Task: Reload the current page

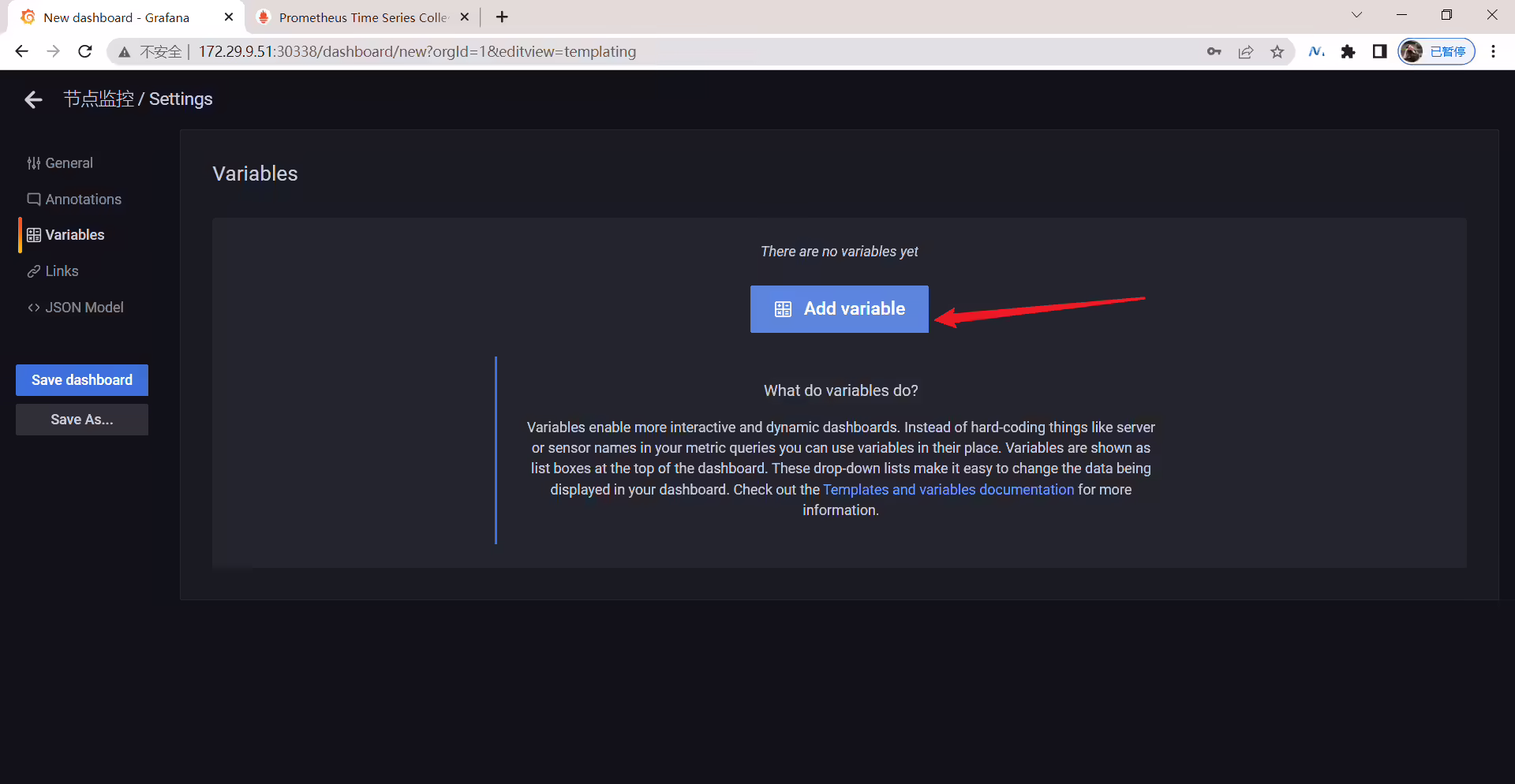Action: 85,51
